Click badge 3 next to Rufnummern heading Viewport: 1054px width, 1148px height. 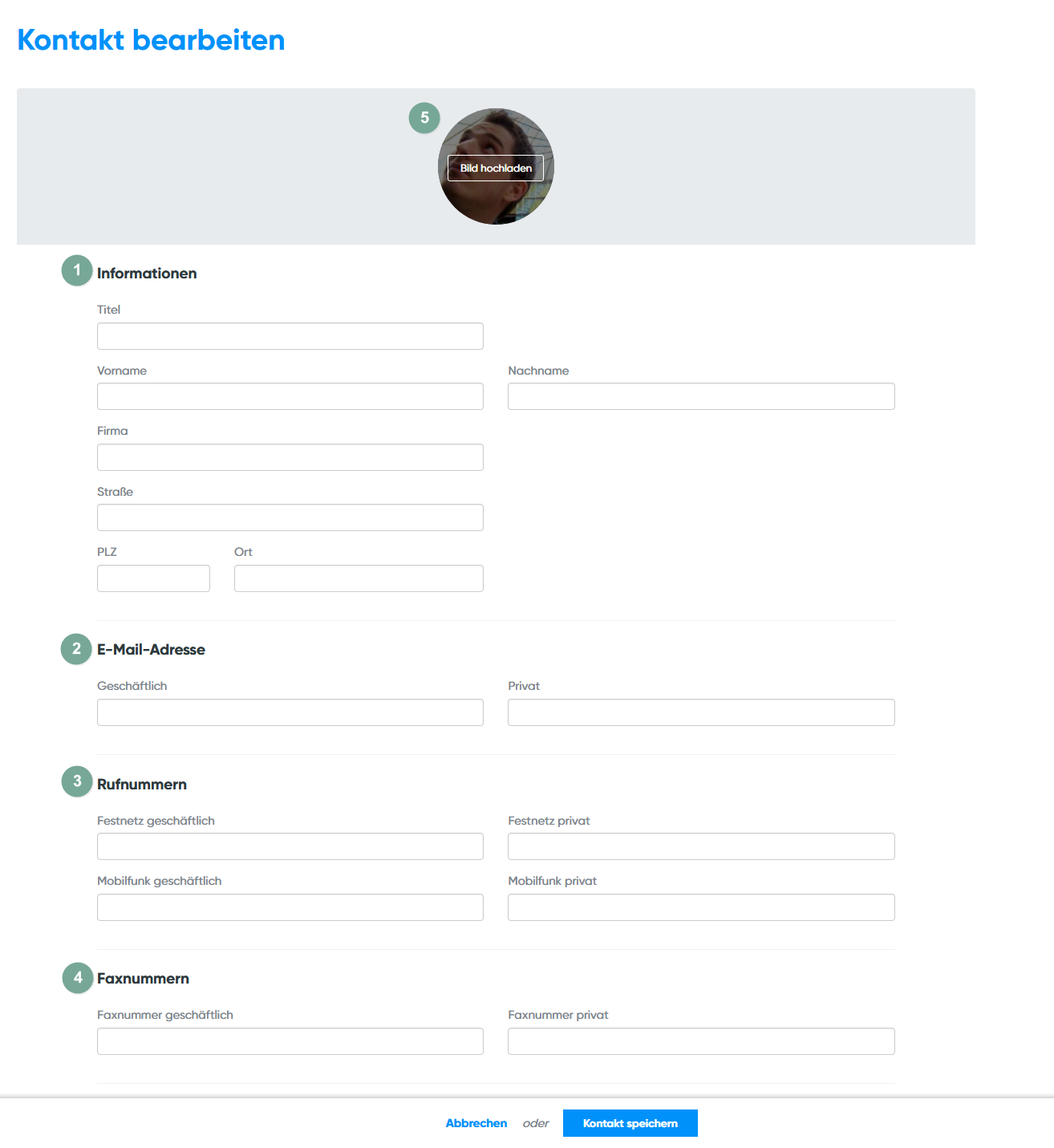77,781
